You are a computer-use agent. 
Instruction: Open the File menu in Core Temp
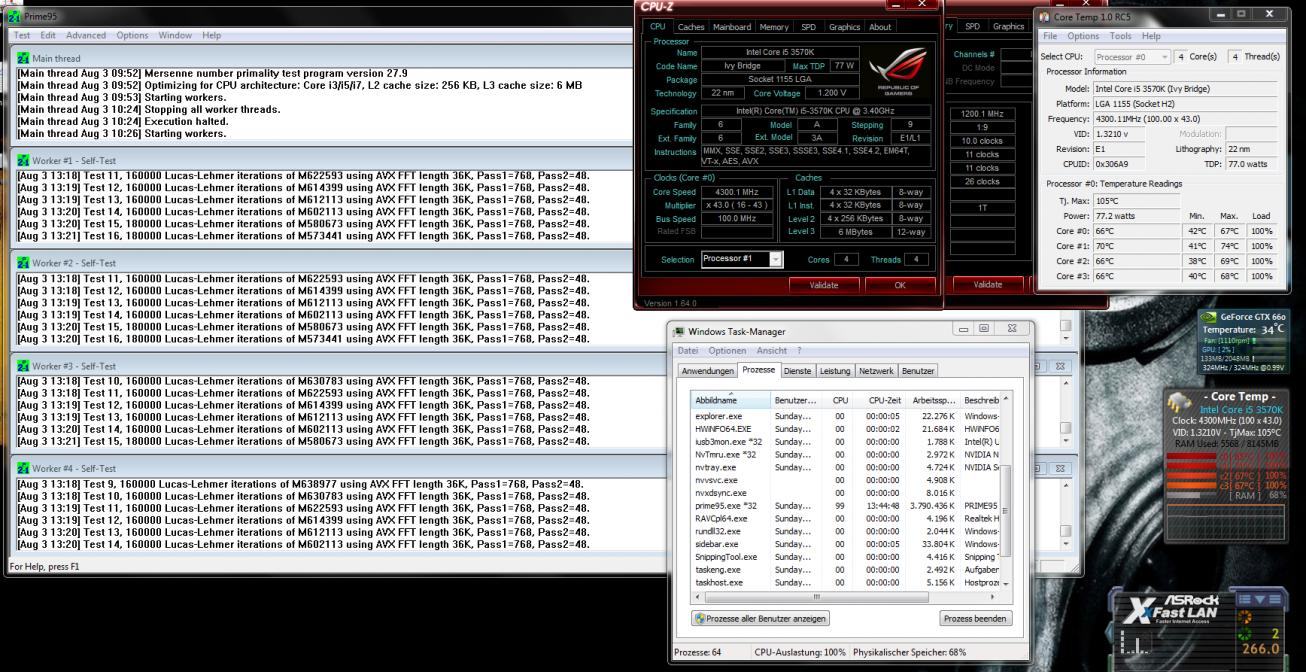click(x=1051, y=36)
